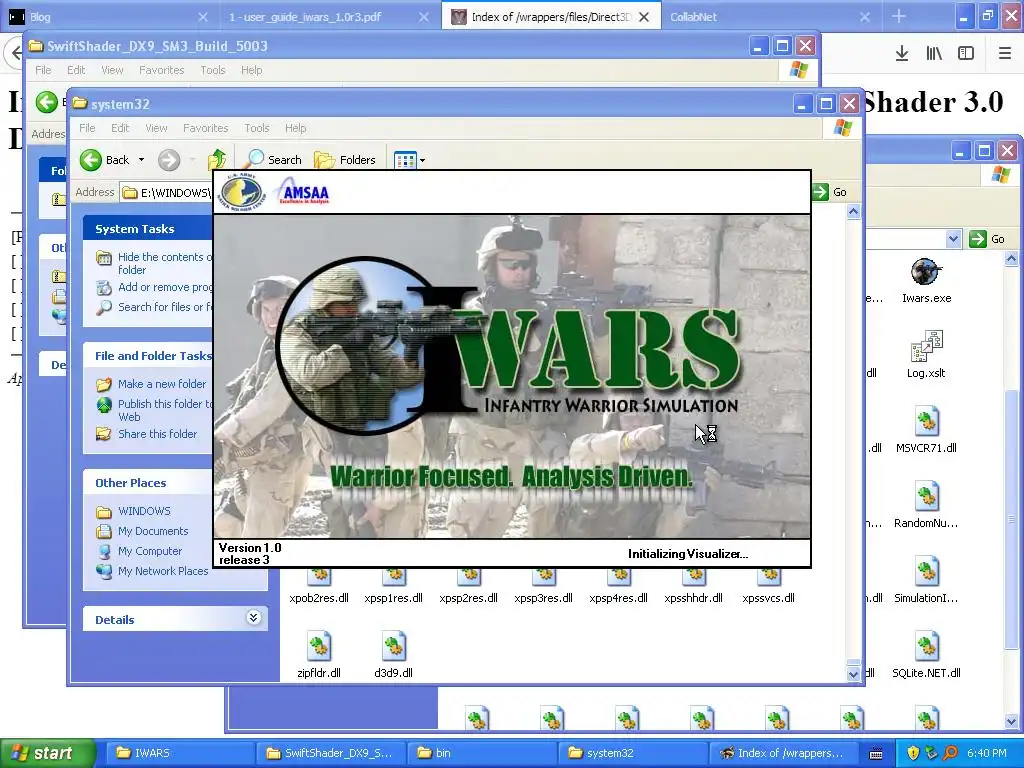Switch to system32 taskbar button
Viewport: 1024px width, 768px height.
click(x=633, y=753)
